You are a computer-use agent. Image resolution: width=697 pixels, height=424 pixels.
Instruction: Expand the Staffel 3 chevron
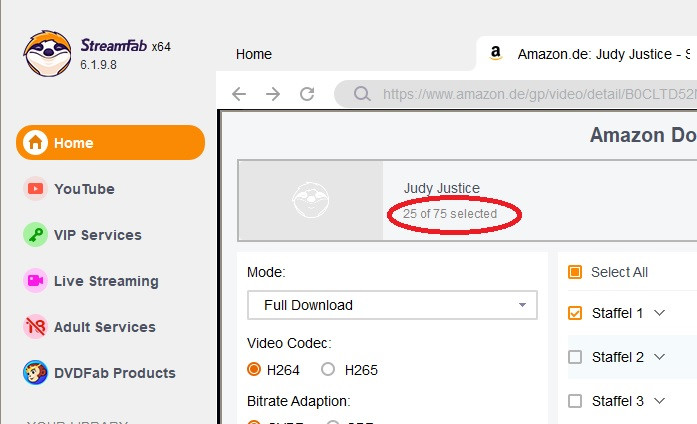click(659, 401)
